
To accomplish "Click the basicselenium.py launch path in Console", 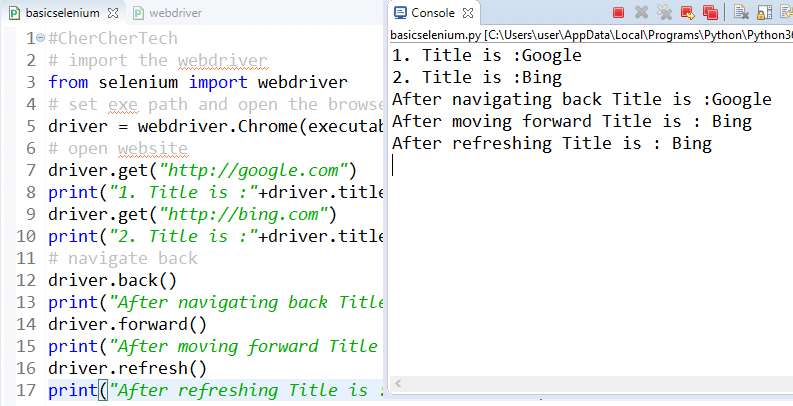I will point(592,35).
